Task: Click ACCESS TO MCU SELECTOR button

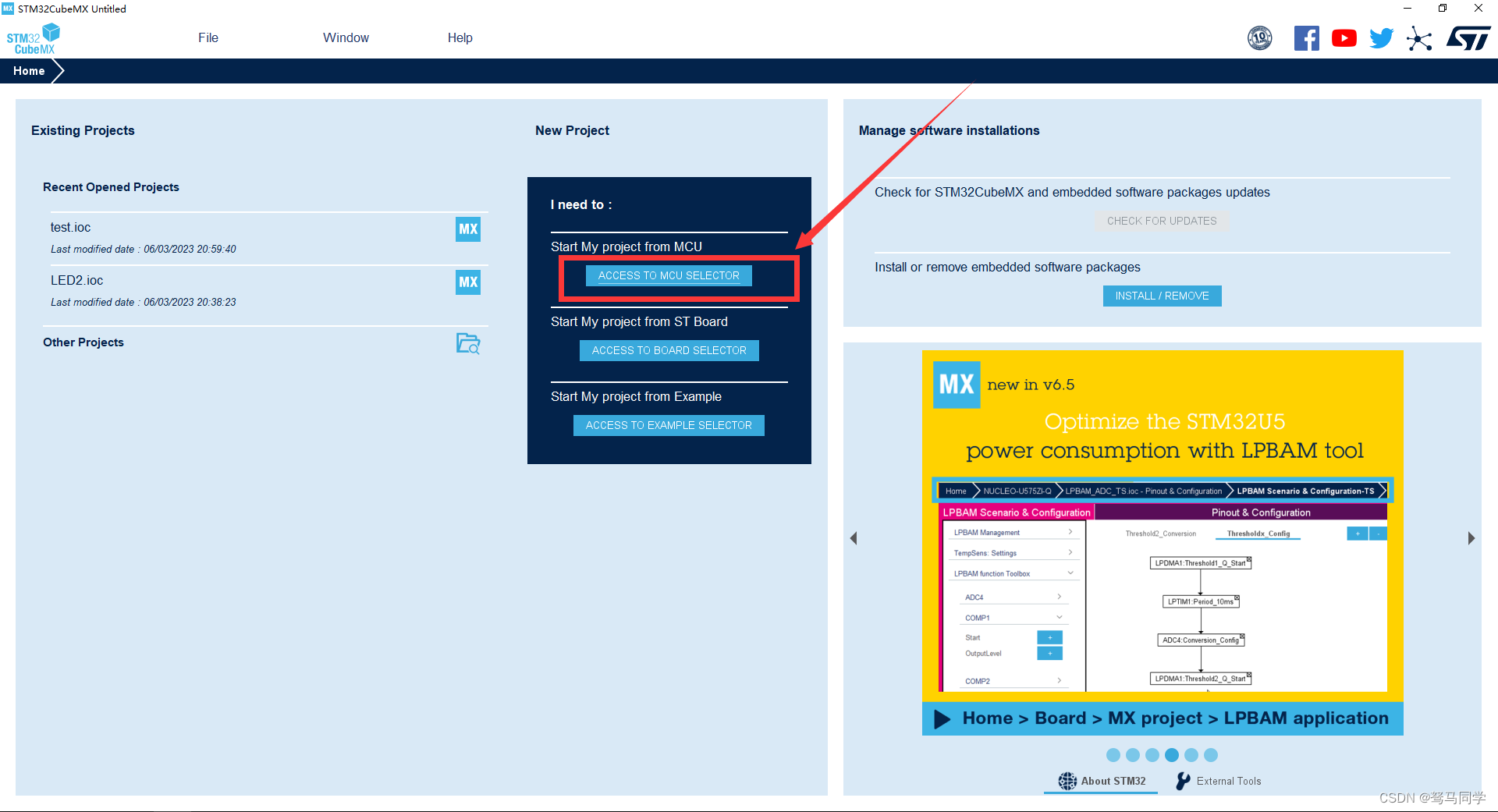Action: click(x=669, y=275)
